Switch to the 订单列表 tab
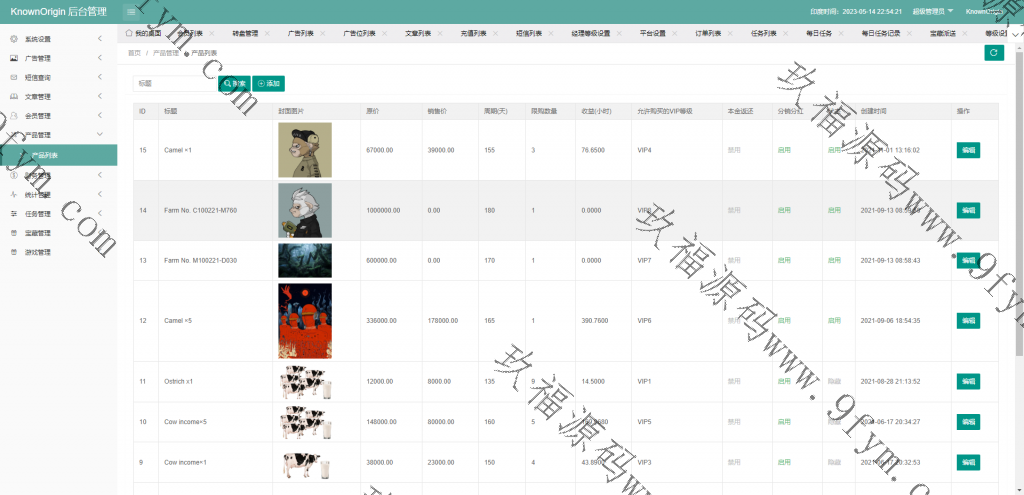The width and height of the screenshot is (1024, 495). [708, 33]
